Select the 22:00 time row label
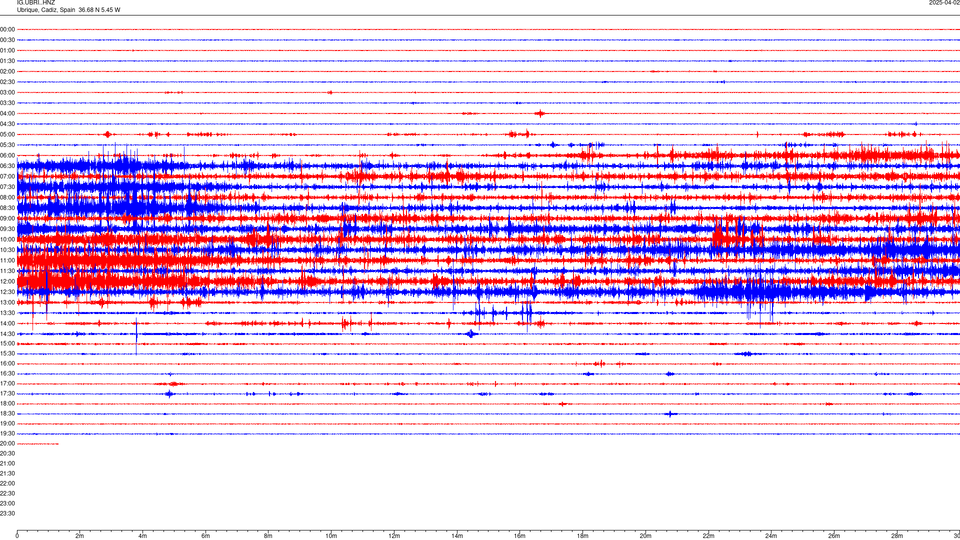The height and width of the screenshot is (540, 960). pyautogui.click(x=7, y=484)
